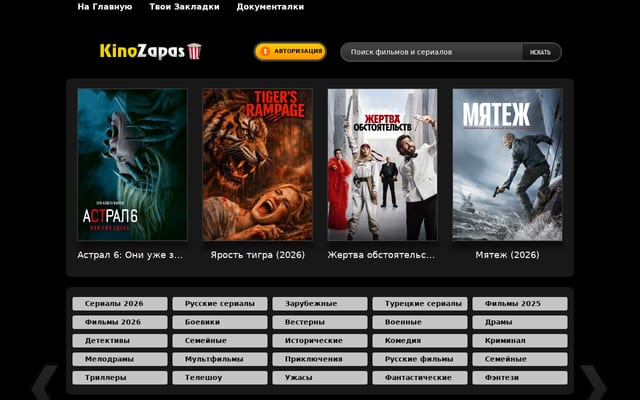The width and height of the screenshot is (640, 400).
Task: Browse the Телешоу category
Action: pyautogui.click(x=220, y=378)
